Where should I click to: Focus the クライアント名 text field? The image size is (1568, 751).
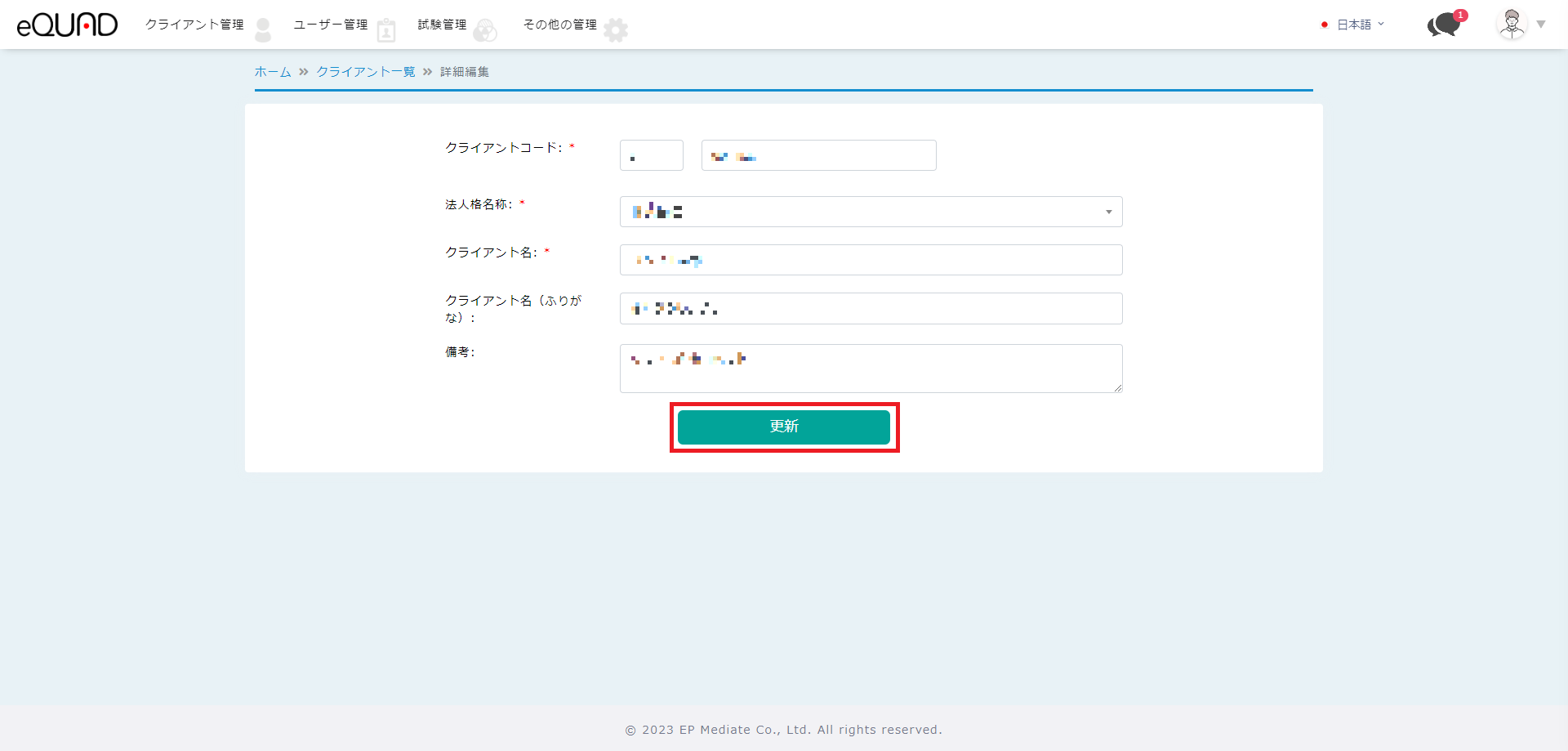[x=871, y=260]
